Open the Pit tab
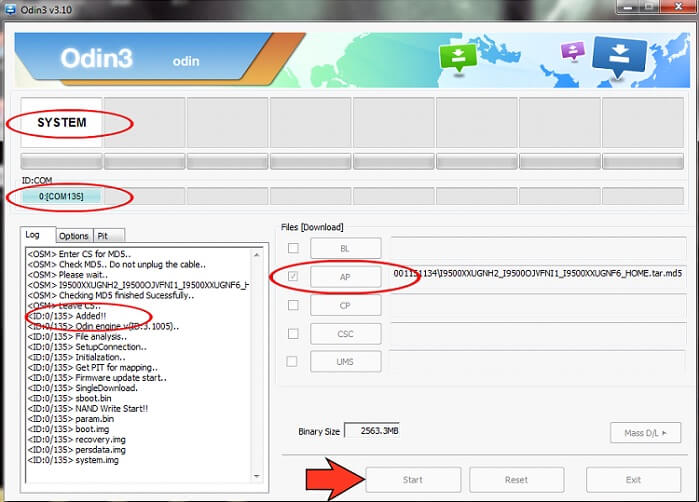 point(109,236)
